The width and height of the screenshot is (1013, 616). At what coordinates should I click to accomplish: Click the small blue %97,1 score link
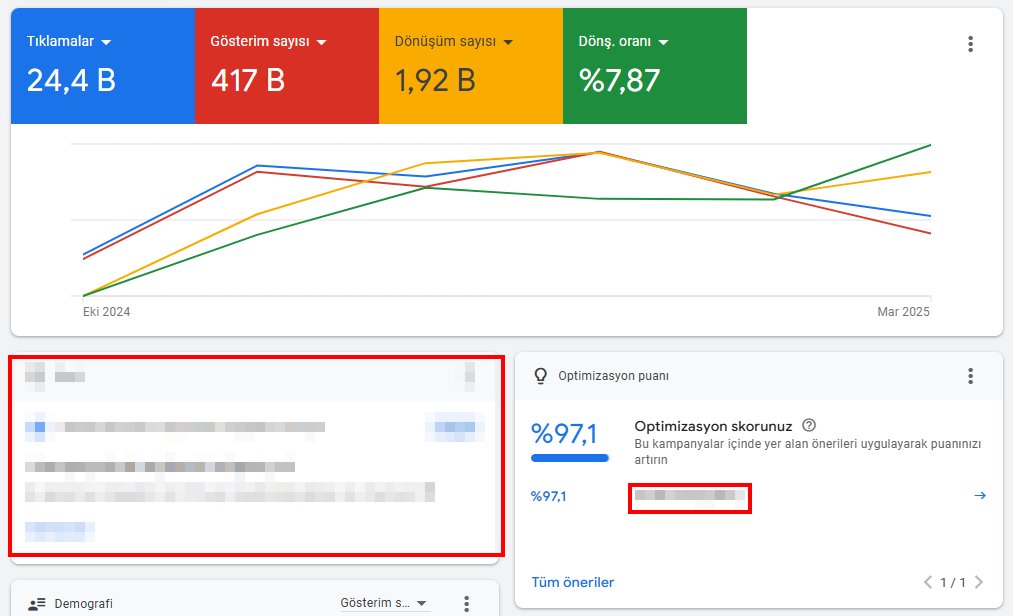tap(549, 496)
